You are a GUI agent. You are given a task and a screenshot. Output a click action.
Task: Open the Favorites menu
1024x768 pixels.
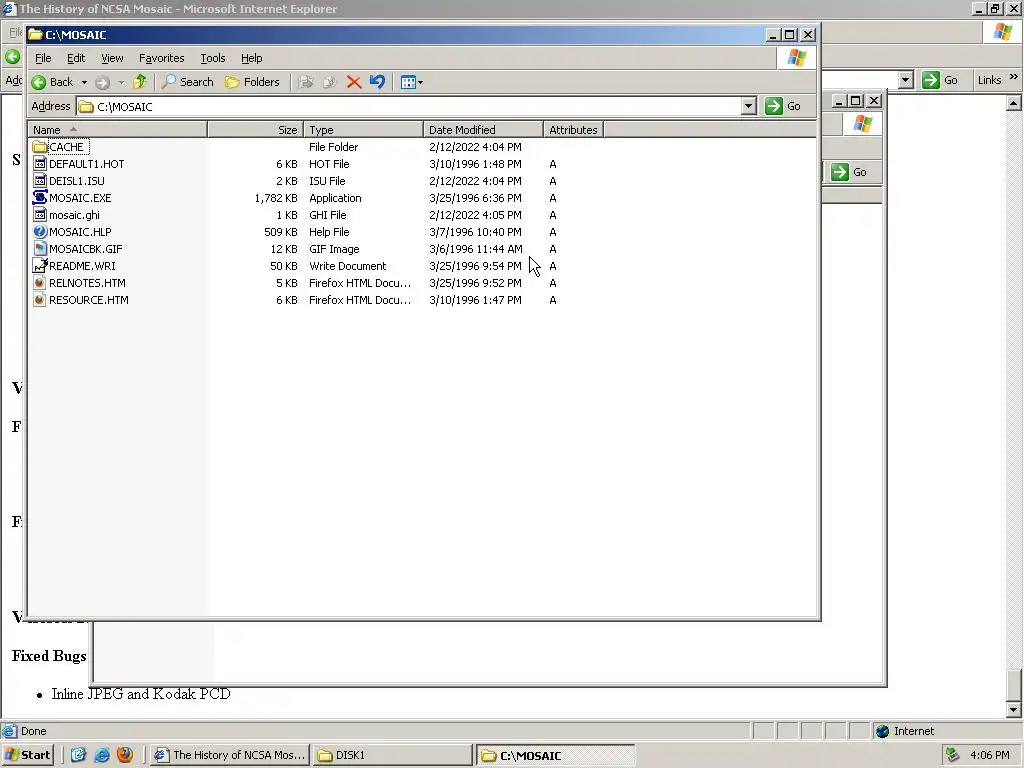click(161, 58)
